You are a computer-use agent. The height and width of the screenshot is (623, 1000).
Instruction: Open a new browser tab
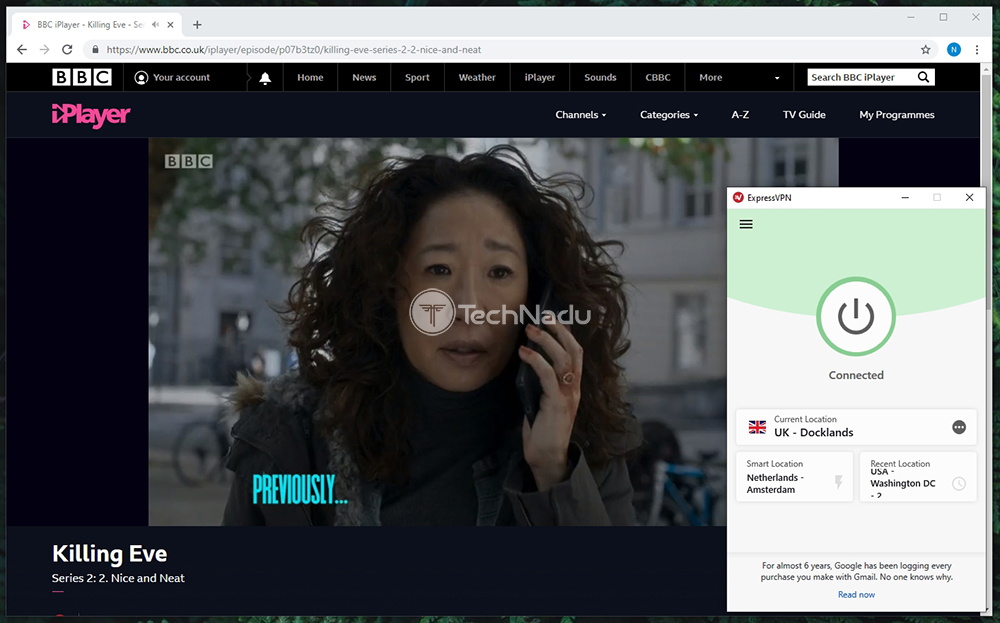(x=197, y=25)
